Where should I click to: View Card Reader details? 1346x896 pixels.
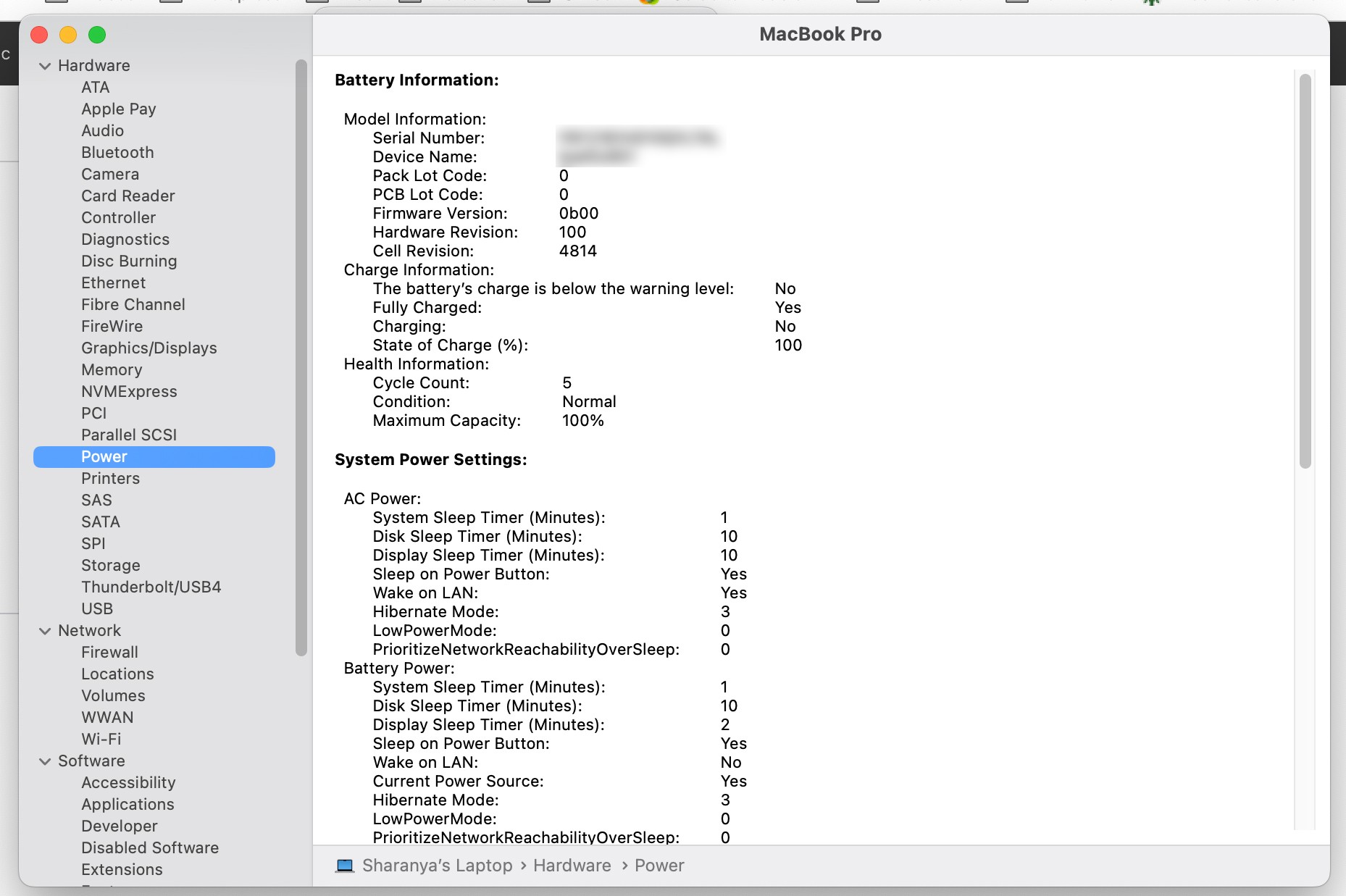(x=128, y=196)
